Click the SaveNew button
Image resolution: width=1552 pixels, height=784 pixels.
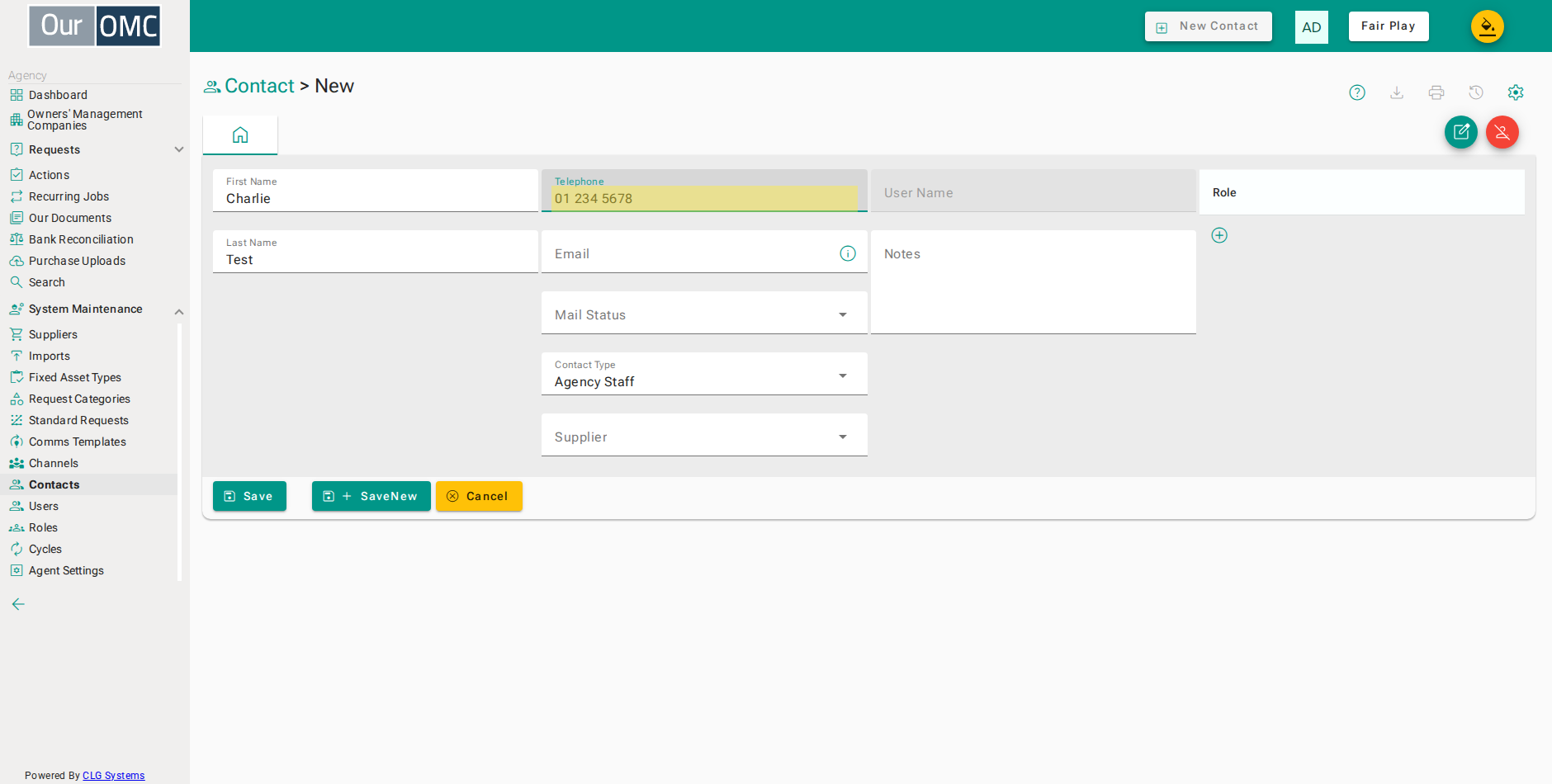[x=371, y=496]
